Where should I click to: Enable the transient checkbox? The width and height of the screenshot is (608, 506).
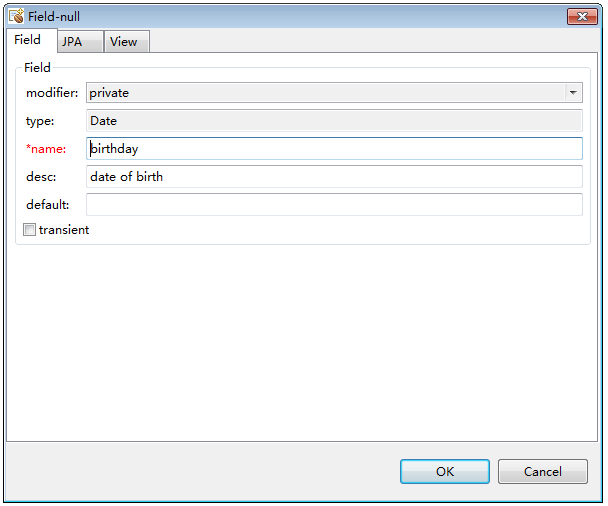pos(30,230)
